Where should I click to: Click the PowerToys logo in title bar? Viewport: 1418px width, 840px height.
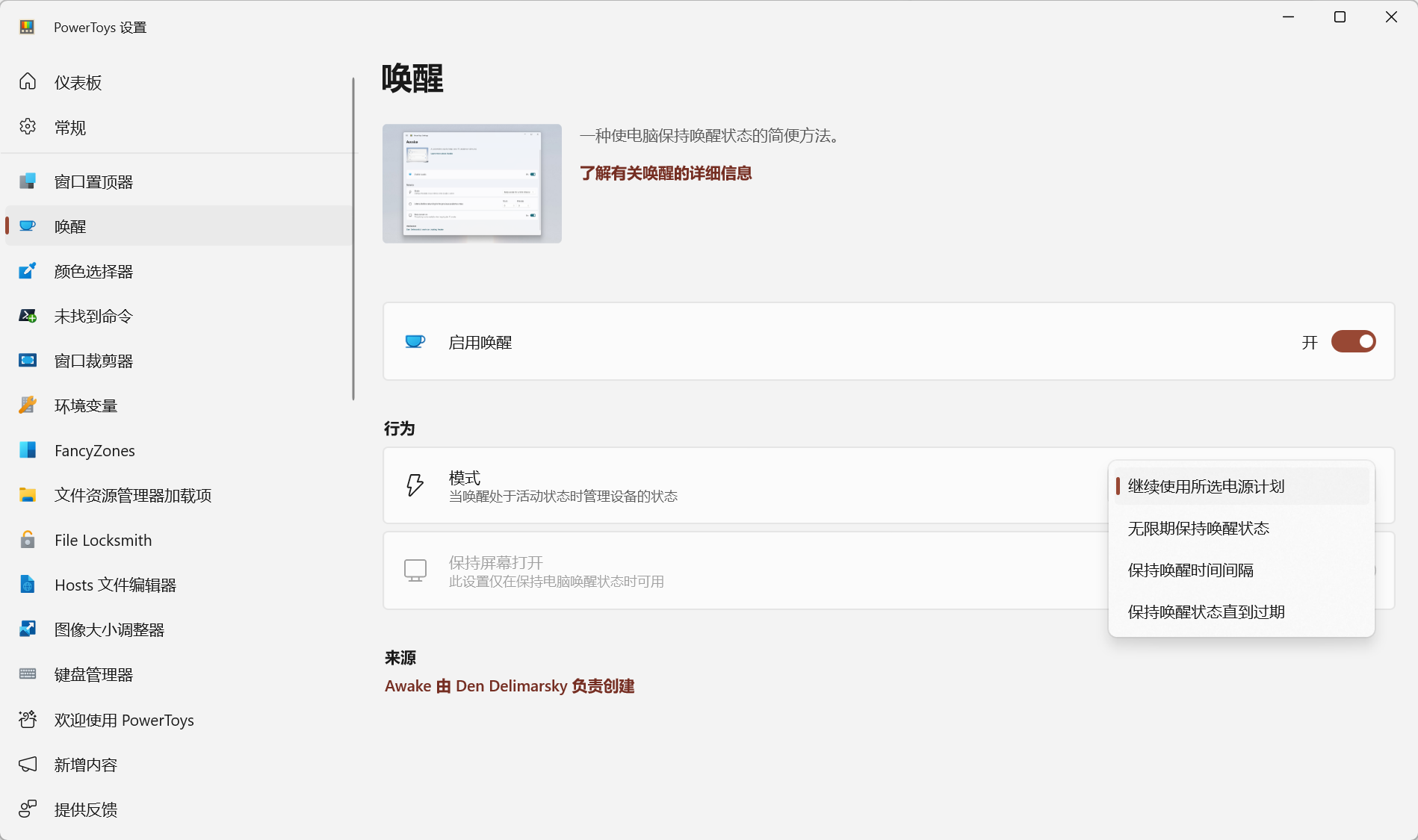[x=27, y=27]
